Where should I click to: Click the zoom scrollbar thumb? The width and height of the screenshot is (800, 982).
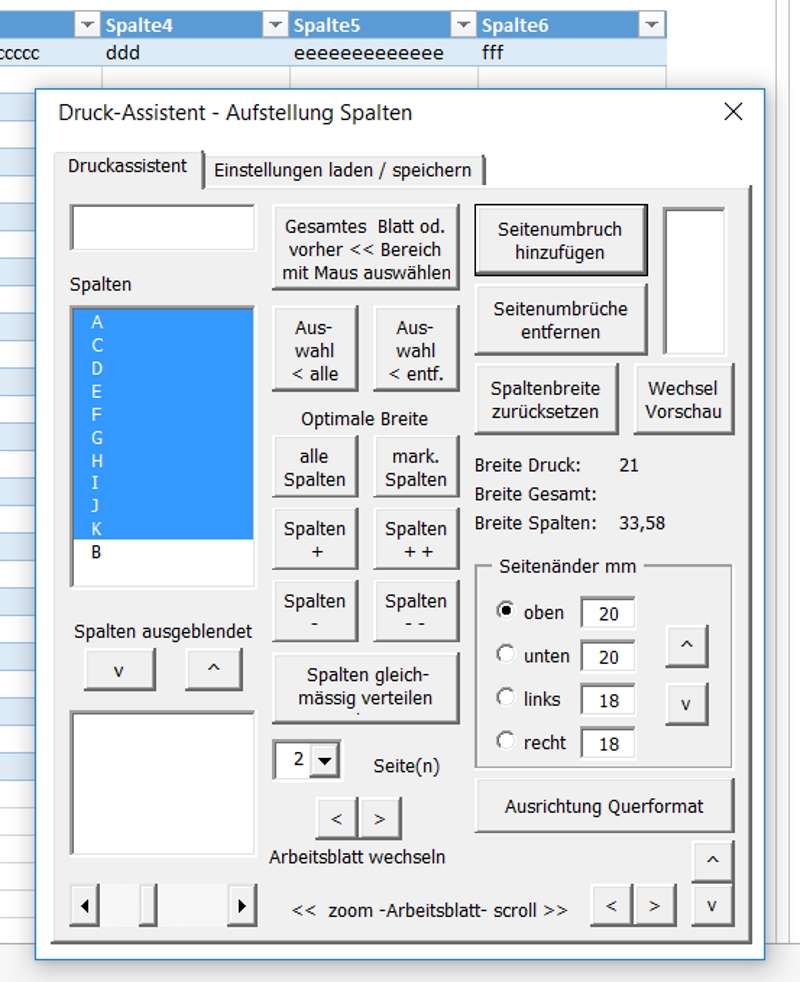pos(148,907)
